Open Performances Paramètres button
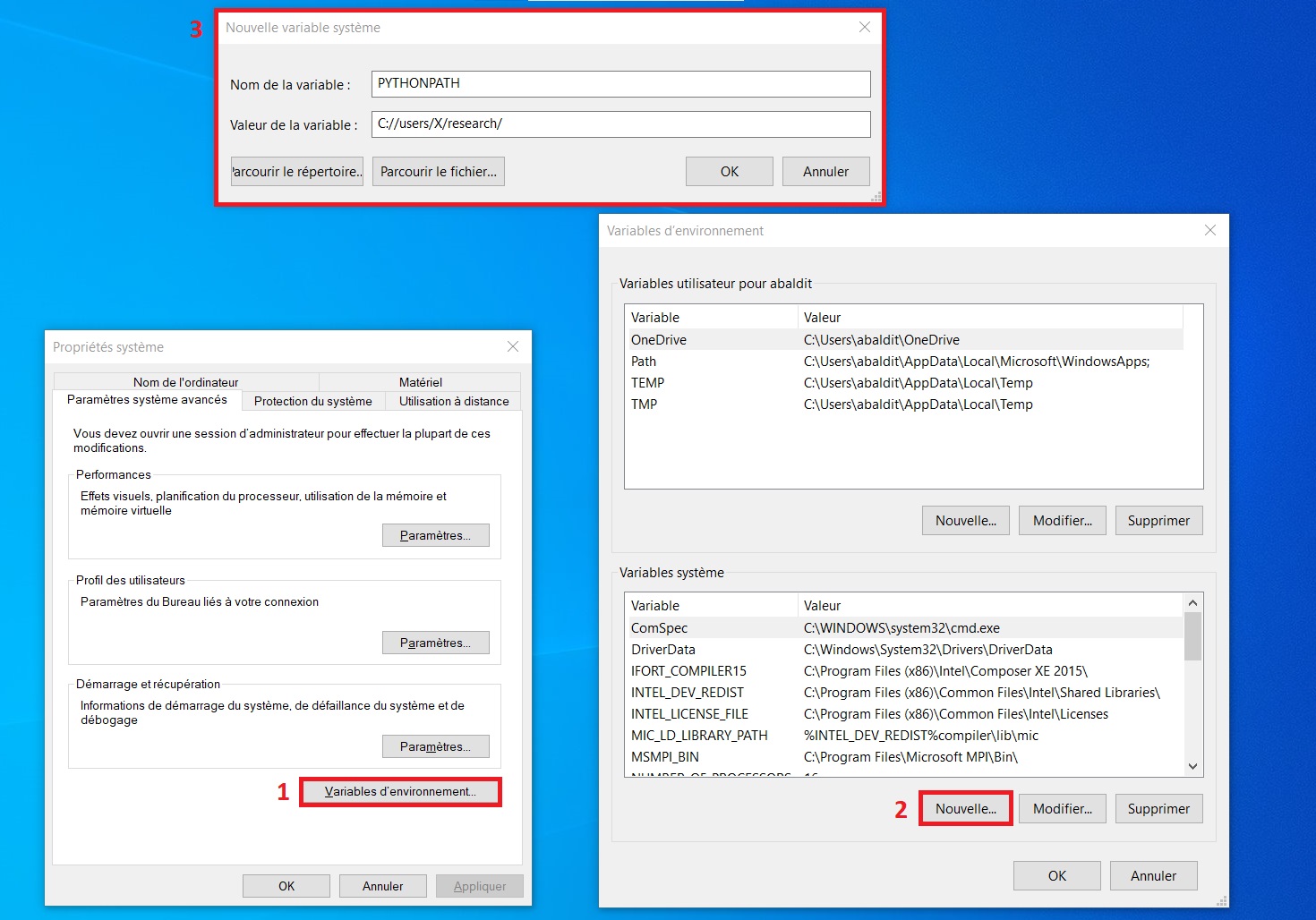Screen dimensions: 1316x920 [x=435, y=535]
